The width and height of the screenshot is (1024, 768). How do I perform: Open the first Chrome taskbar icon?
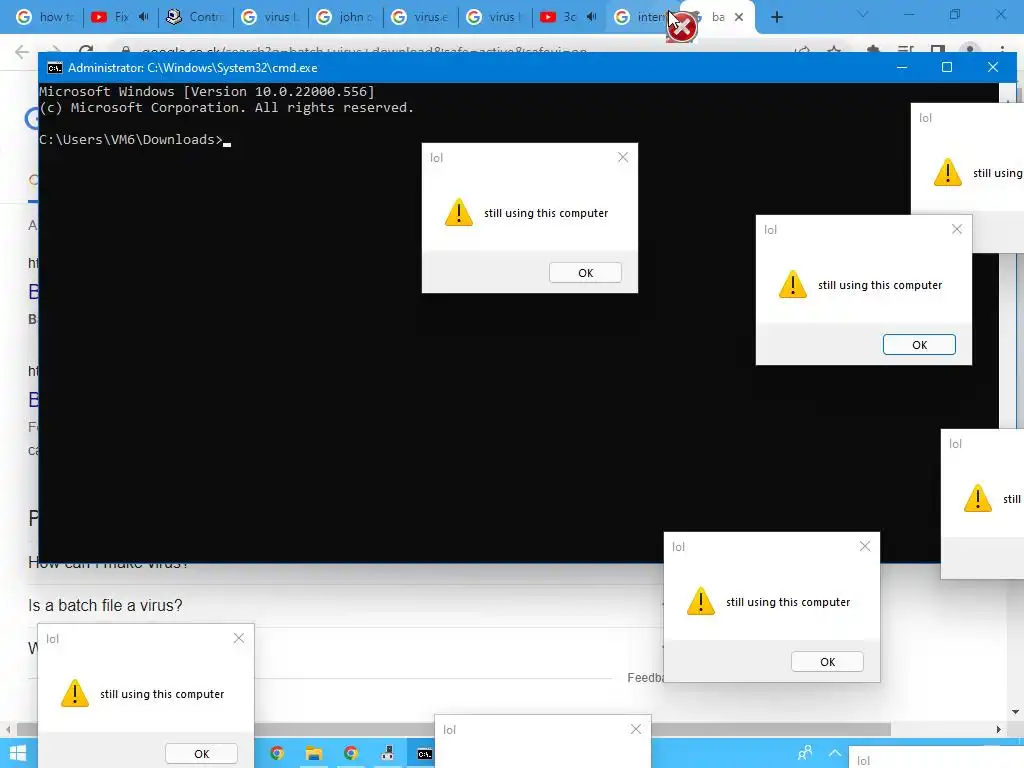point(277,754)
